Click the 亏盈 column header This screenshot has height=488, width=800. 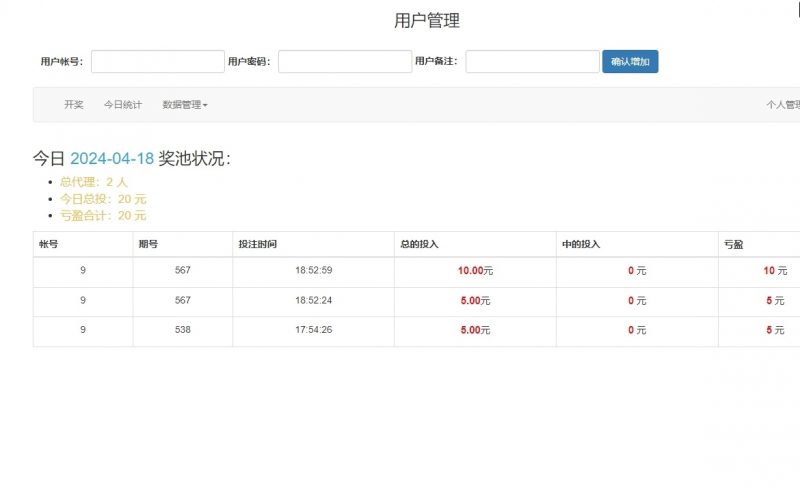click(733, 244)
